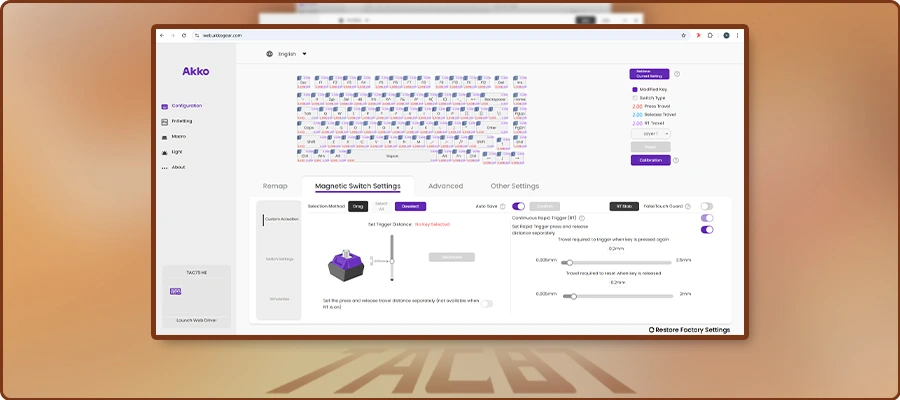Open the Configuration sidebar icon
Image resolution: width=900 pixels, height=400 pixels.
pyautogui.click(x=165, y=106)
